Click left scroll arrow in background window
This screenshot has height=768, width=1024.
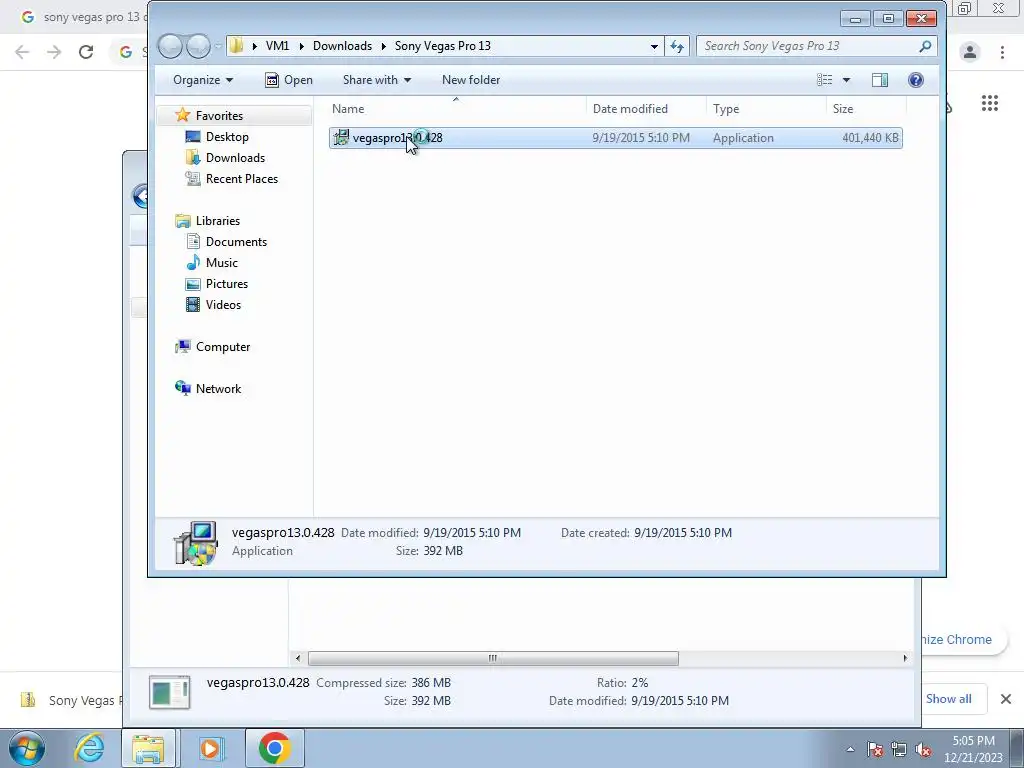click(298, 658)
